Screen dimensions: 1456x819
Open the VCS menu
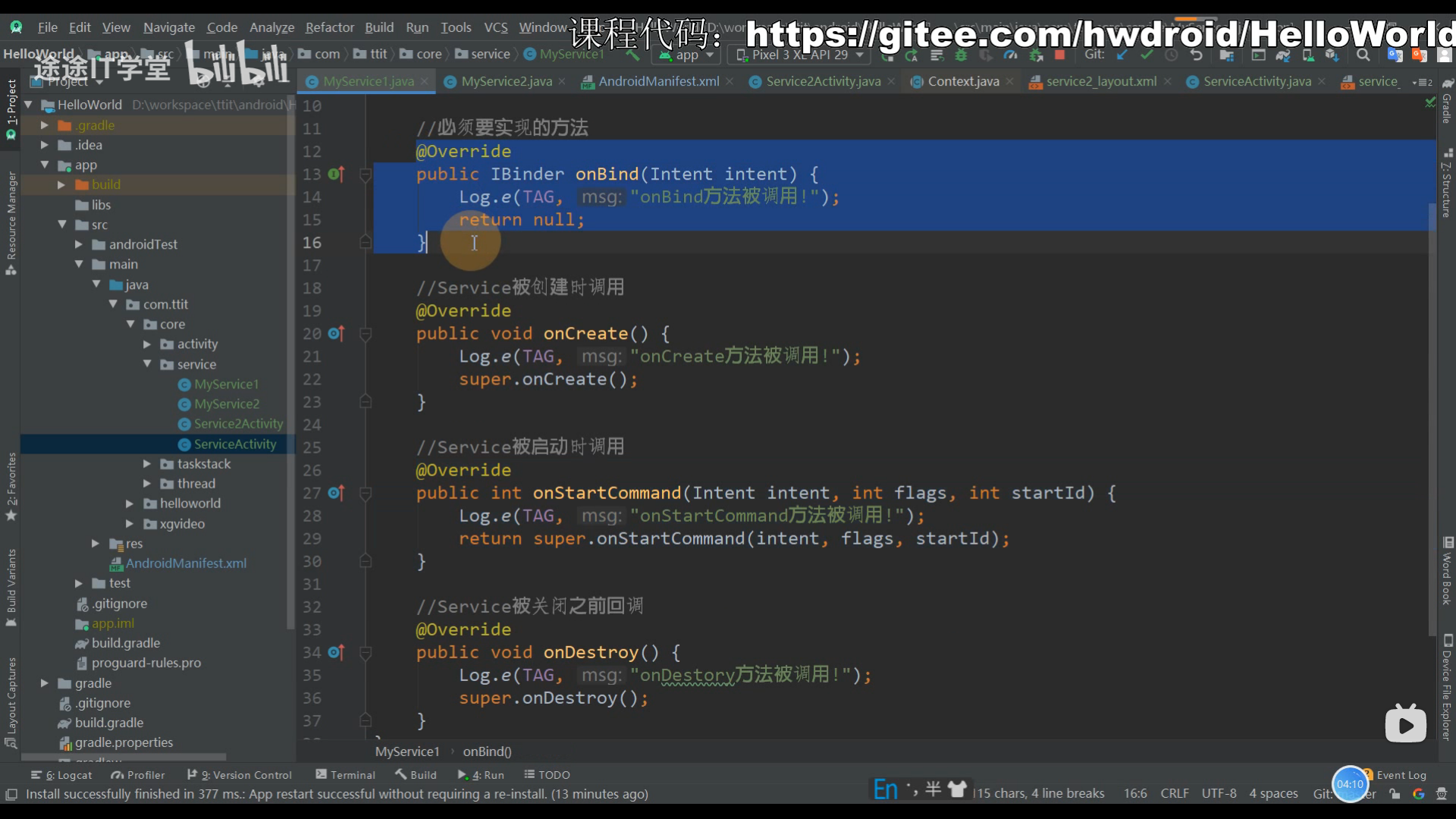[495, 27]
